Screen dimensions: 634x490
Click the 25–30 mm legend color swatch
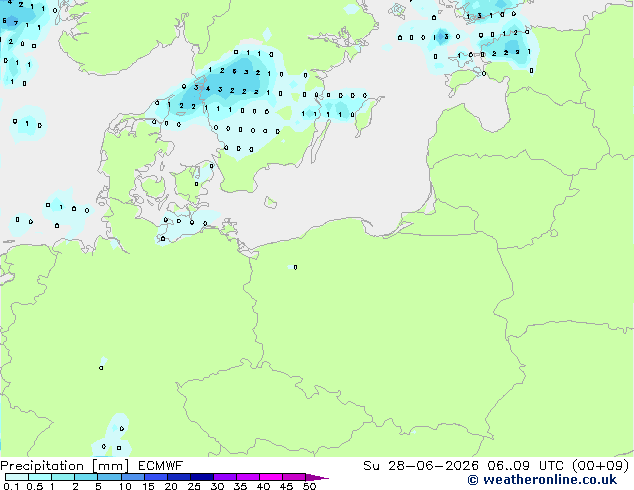[x=202, y=477]
